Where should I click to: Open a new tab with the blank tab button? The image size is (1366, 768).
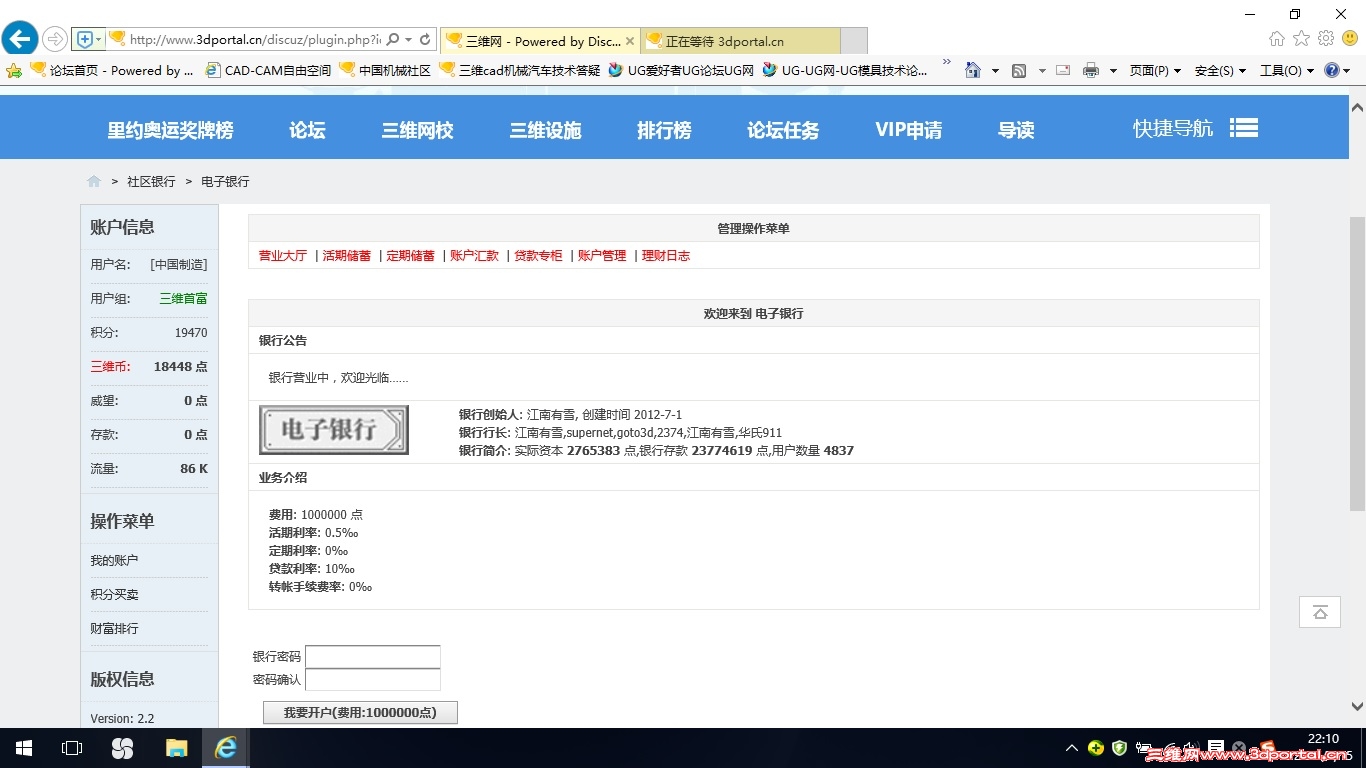click(x=853, y=41)
